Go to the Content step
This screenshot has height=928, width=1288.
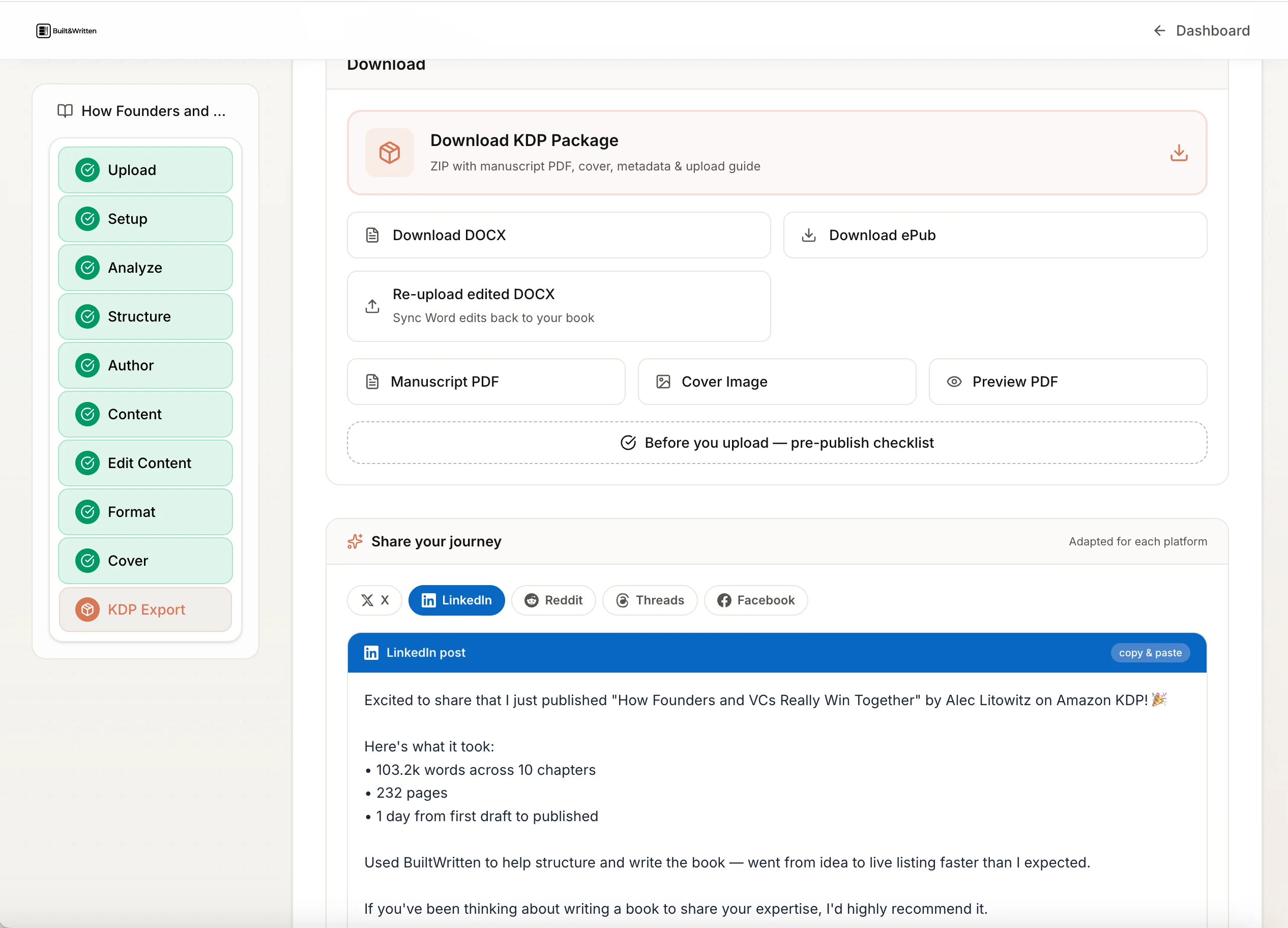[145, 414]
